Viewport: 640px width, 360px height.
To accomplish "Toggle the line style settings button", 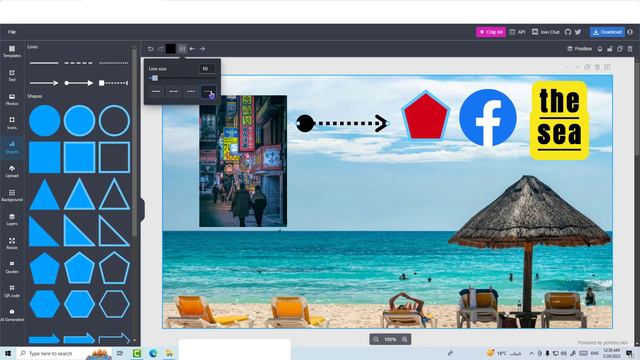I will (182, 49).
